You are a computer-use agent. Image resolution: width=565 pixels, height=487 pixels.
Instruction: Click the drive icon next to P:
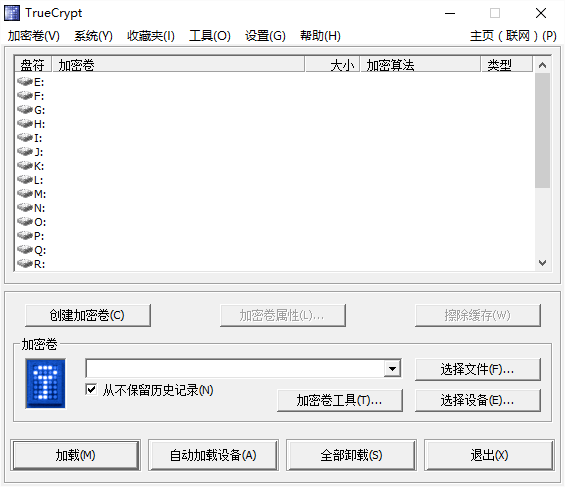click(x=25, y=236)
